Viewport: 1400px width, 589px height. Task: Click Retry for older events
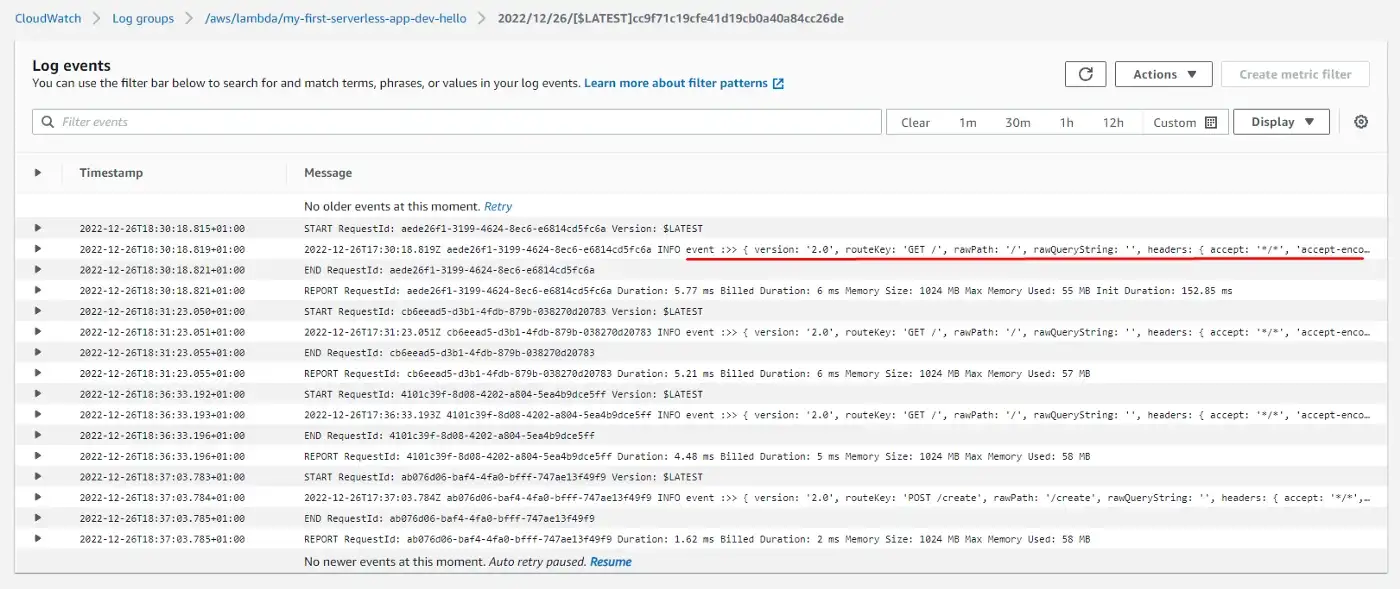pyautogui.click(x=497, y=206)
